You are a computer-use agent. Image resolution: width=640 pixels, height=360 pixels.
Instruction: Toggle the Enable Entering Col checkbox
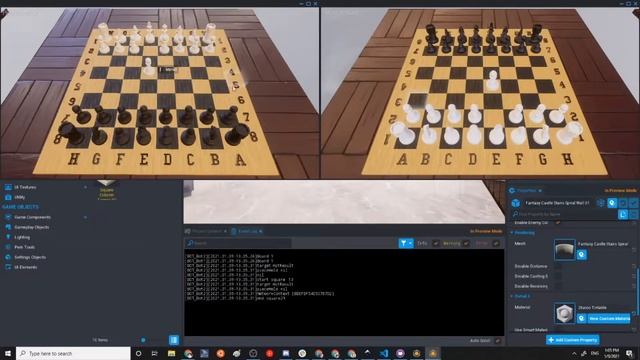pyautogui.click(x=558, y=223)
